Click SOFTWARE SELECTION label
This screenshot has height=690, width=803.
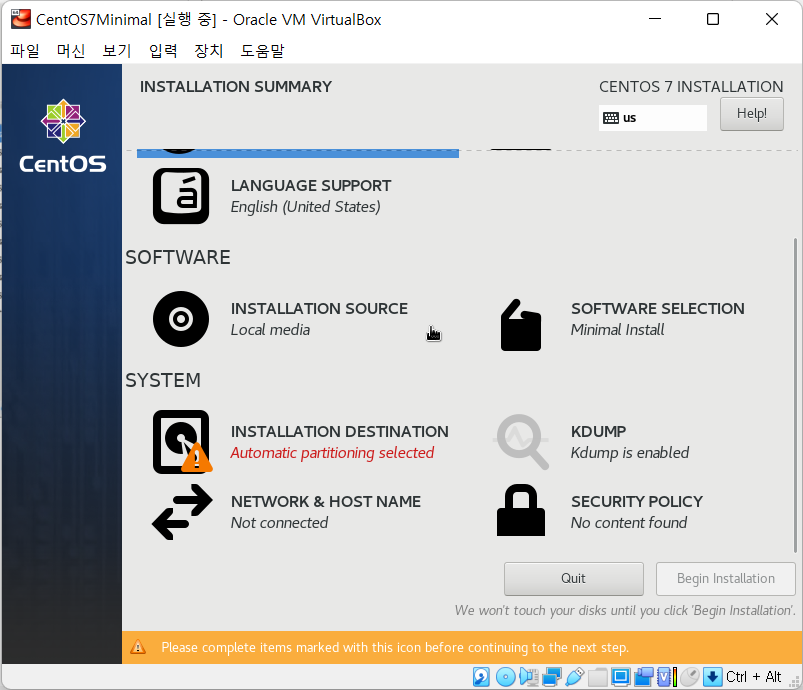658,309
